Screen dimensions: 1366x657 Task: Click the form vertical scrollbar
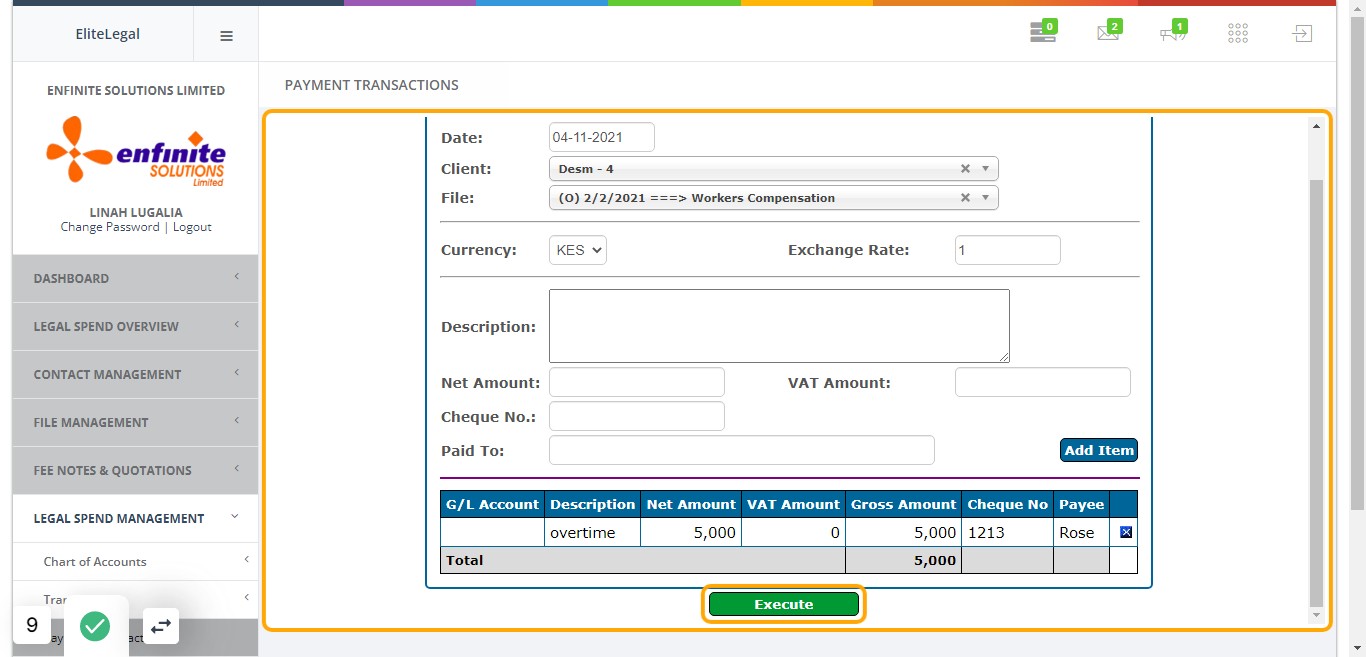1316,393
